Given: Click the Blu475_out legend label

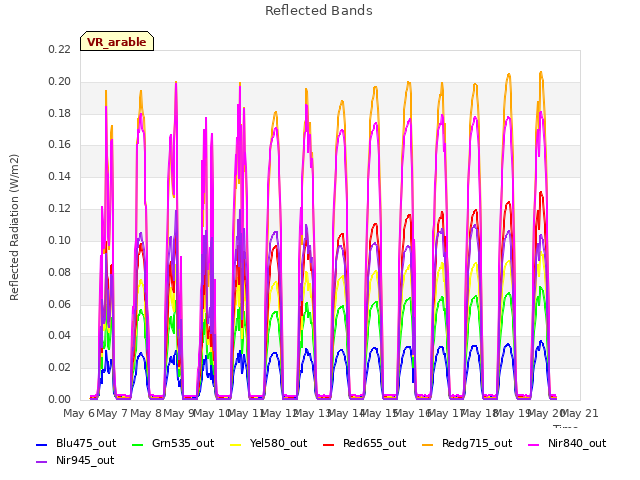Looking at the screenshot, I should coord(86,444).
